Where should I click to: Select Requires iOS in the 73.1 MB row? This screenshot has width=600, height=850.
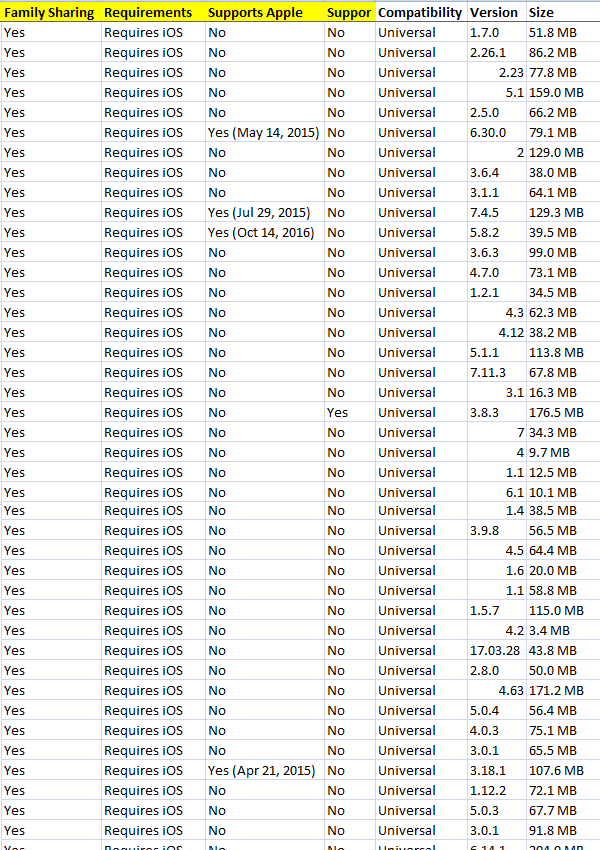coord(153,273)
